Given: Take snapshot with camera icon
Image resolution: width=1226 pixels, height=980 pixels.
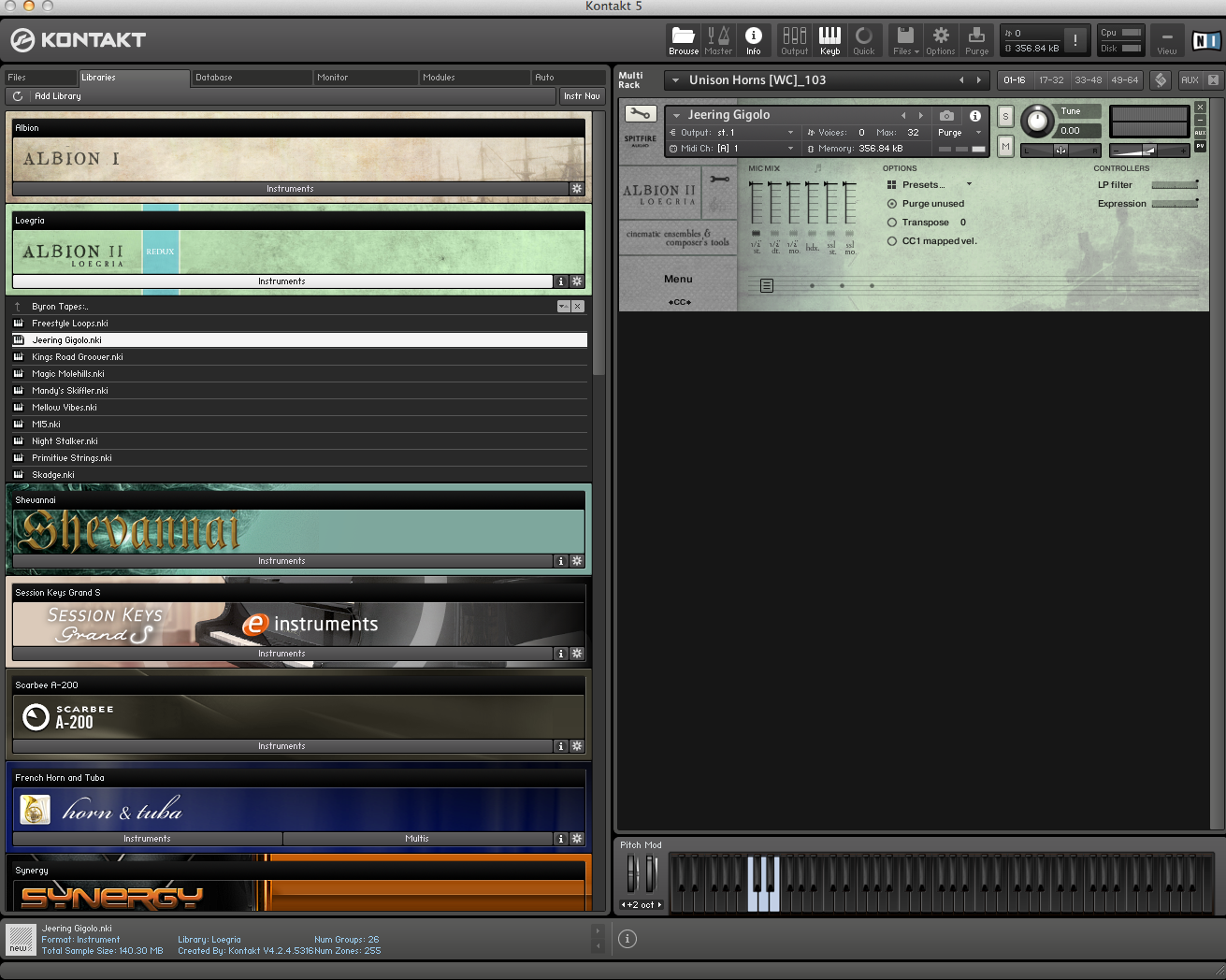Looking at the screenshot, I should click(947, 116).
